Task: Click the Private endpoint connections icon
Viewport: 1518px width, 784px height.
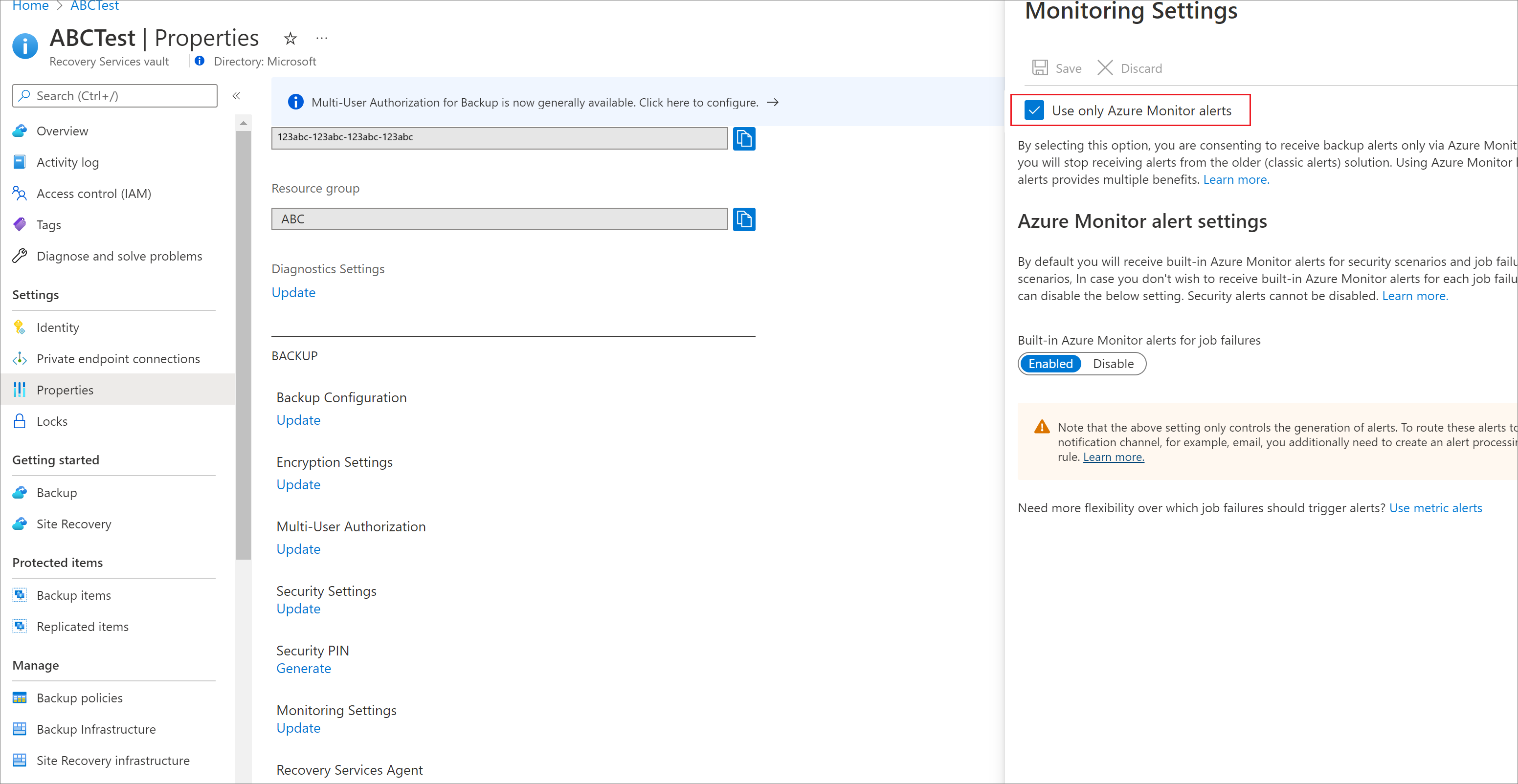Action: (x=19, y=358)
